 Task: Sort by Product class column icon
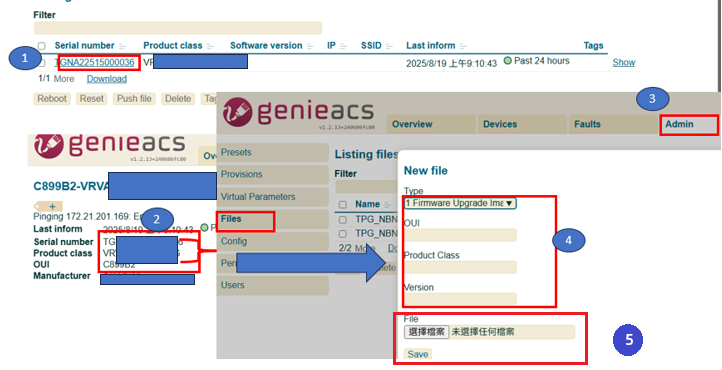tap(210, 46)
